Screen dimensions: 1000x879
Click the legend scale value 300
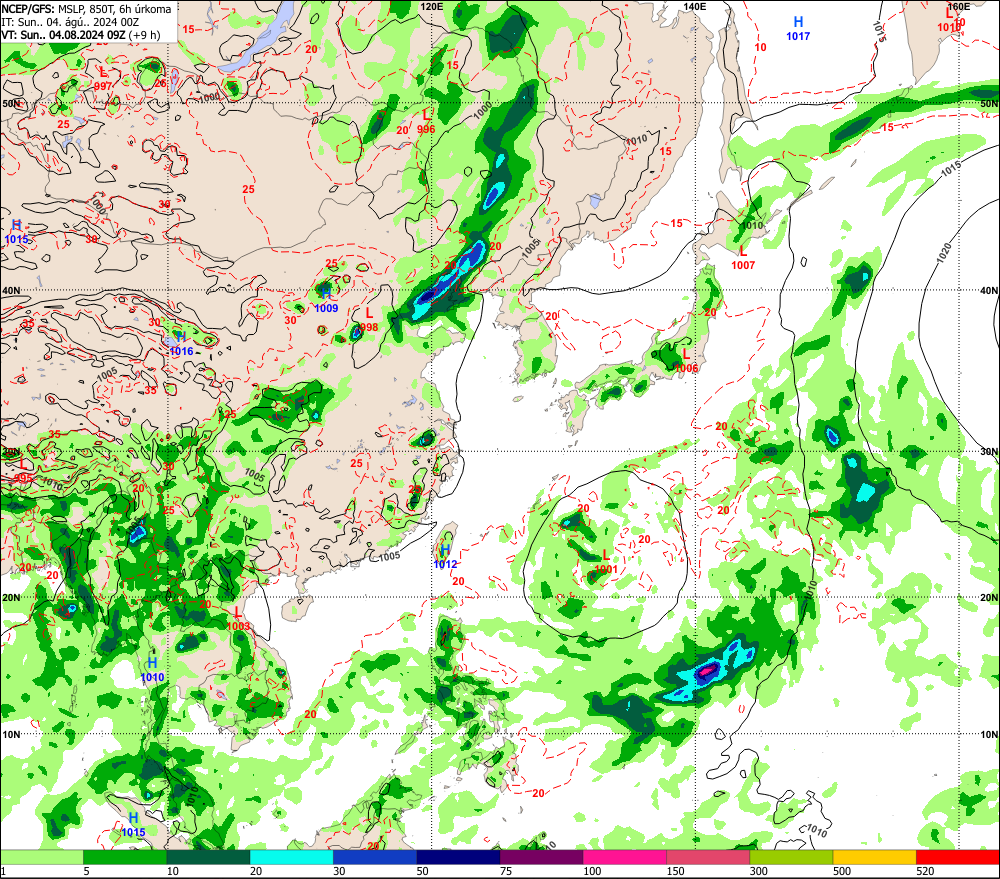tap(758, 871)
